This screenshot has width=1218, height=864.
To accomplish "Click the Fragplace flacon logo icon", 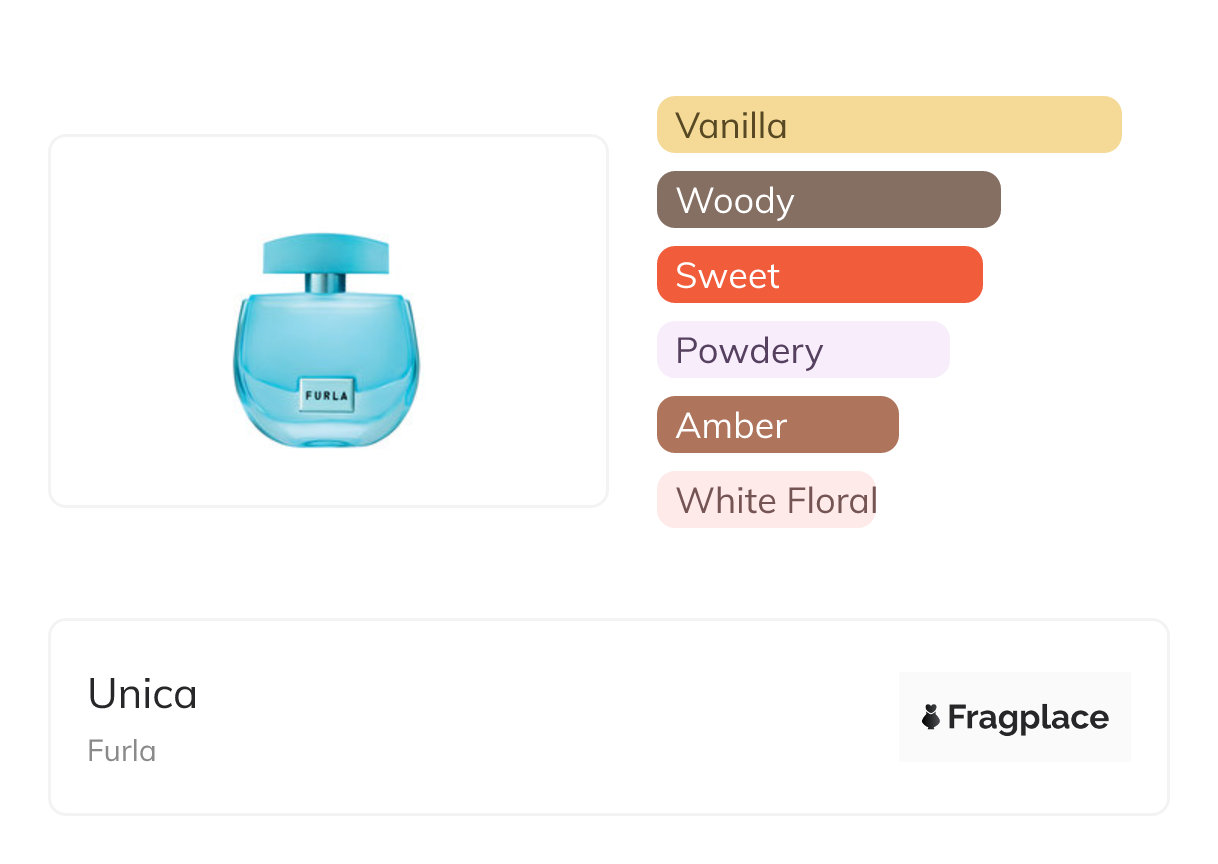I will tap(931, 717).
